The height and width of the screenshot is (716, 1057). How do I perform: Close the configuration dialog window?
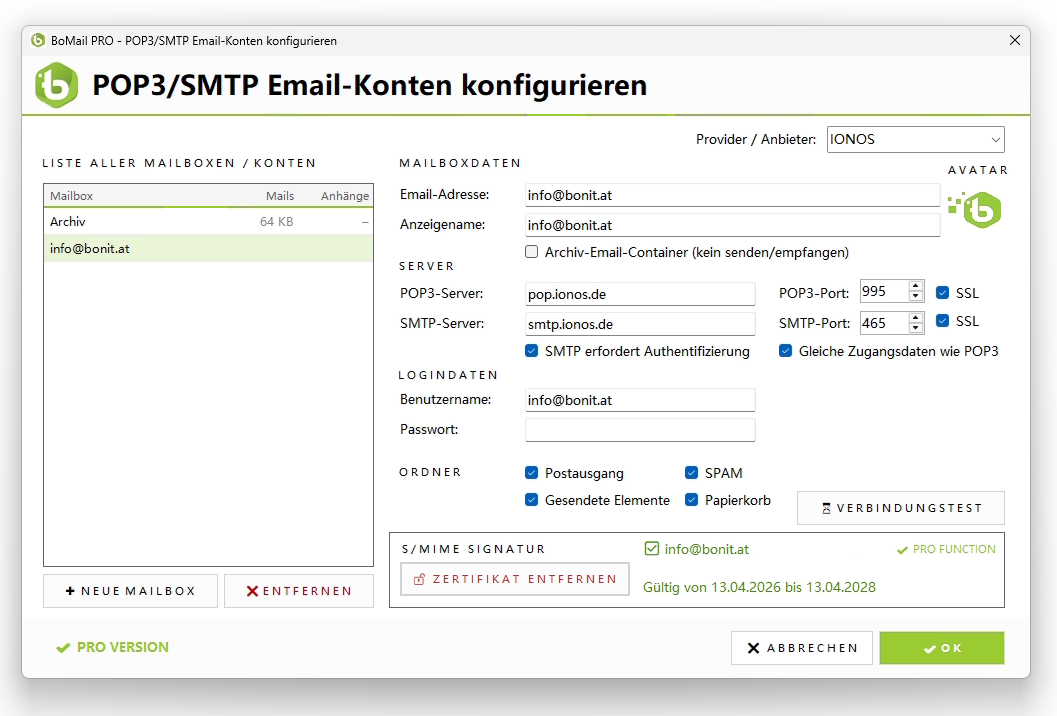1015,40
